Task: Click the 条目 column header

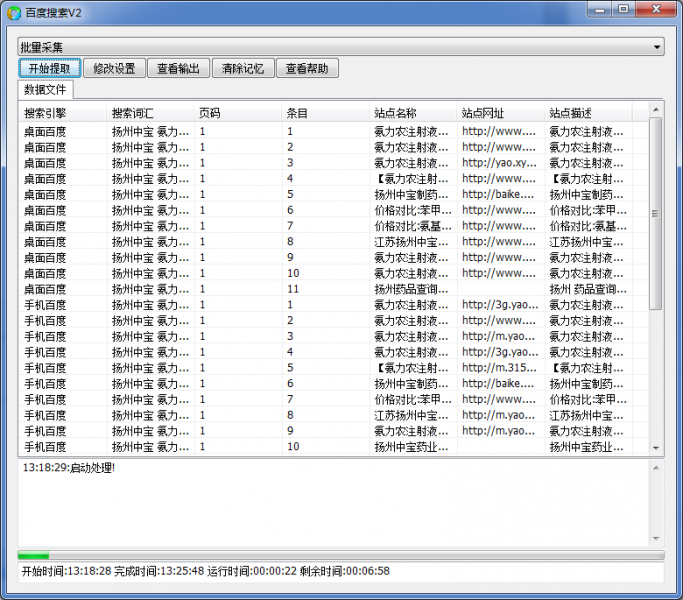Action: (325, 113)
